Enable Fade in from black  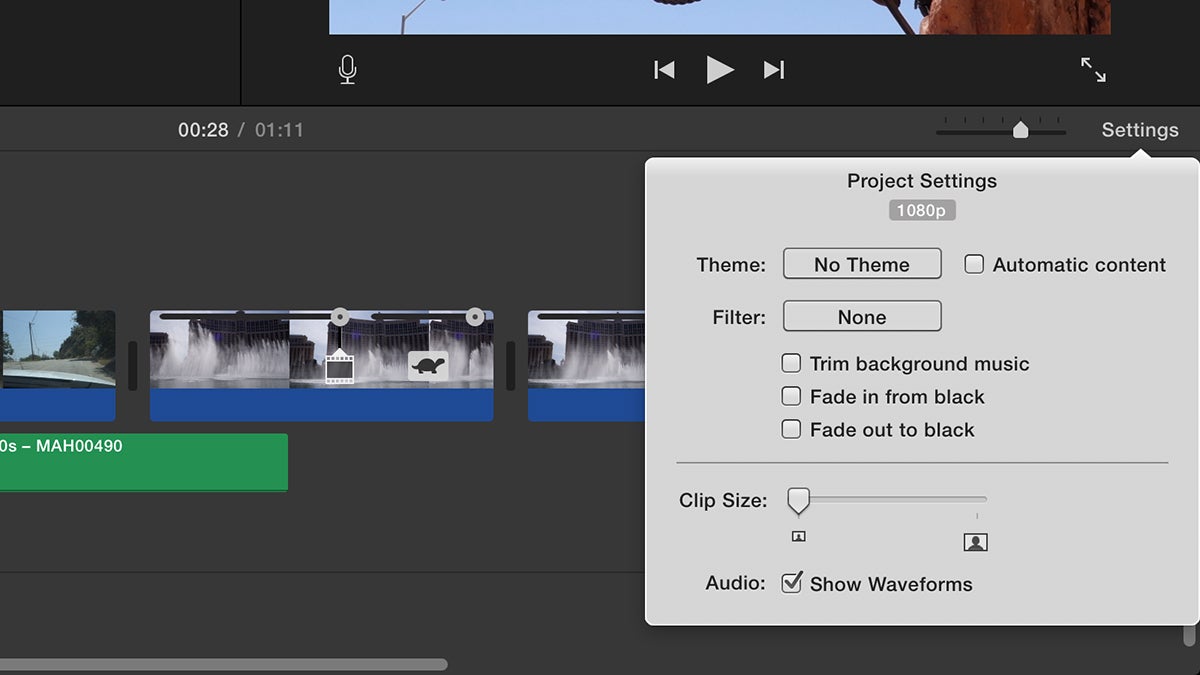tap(791, 396)
